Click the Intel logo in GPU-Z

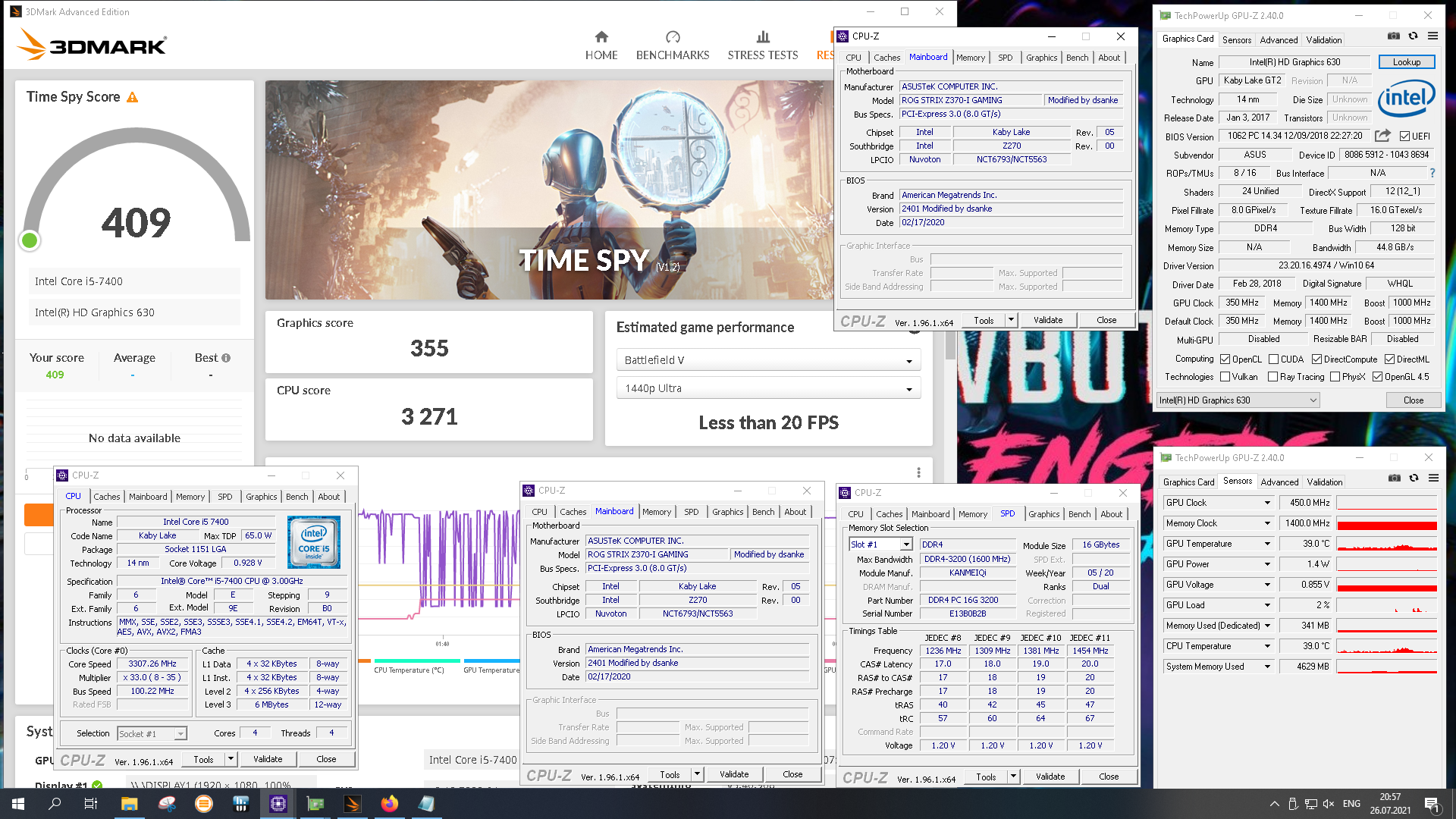1406,98
